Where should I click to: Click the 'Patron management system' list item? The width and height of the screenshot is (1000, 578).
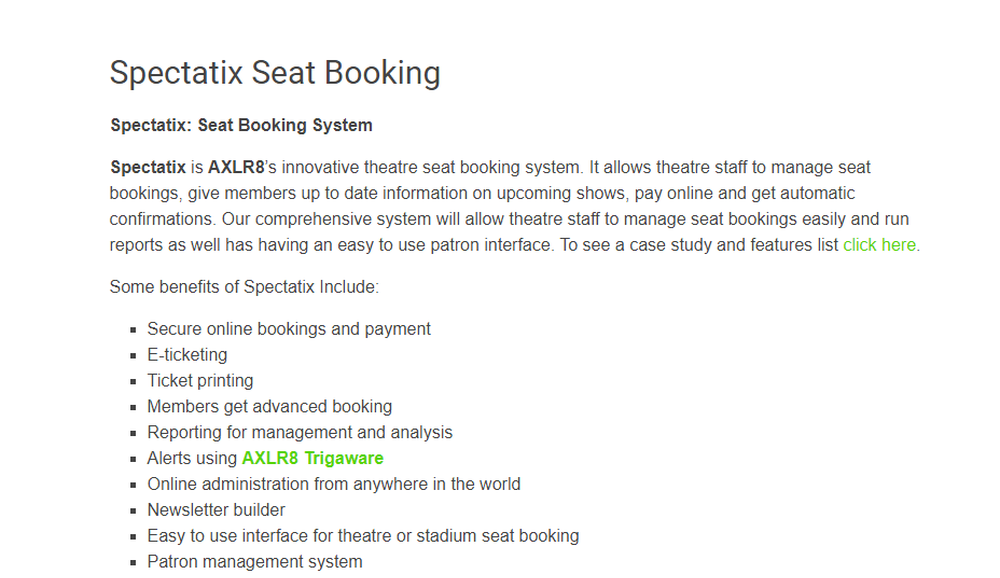(254, 562)
